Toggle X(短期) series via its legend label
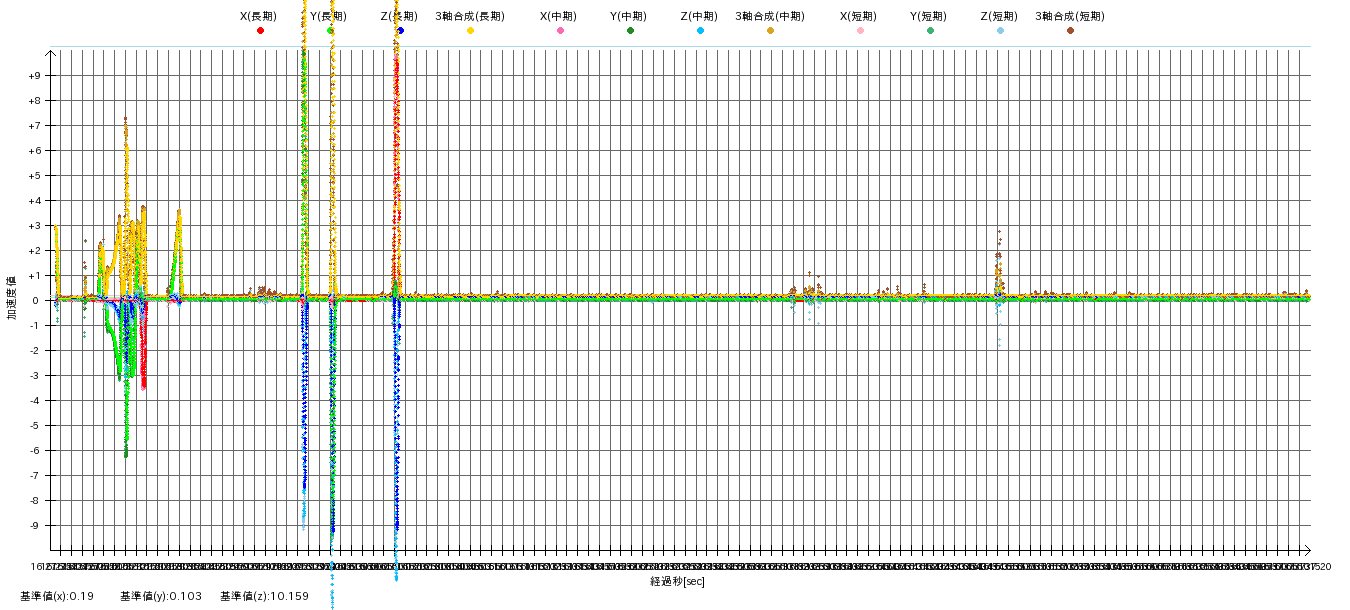 [x=859, y=16]
